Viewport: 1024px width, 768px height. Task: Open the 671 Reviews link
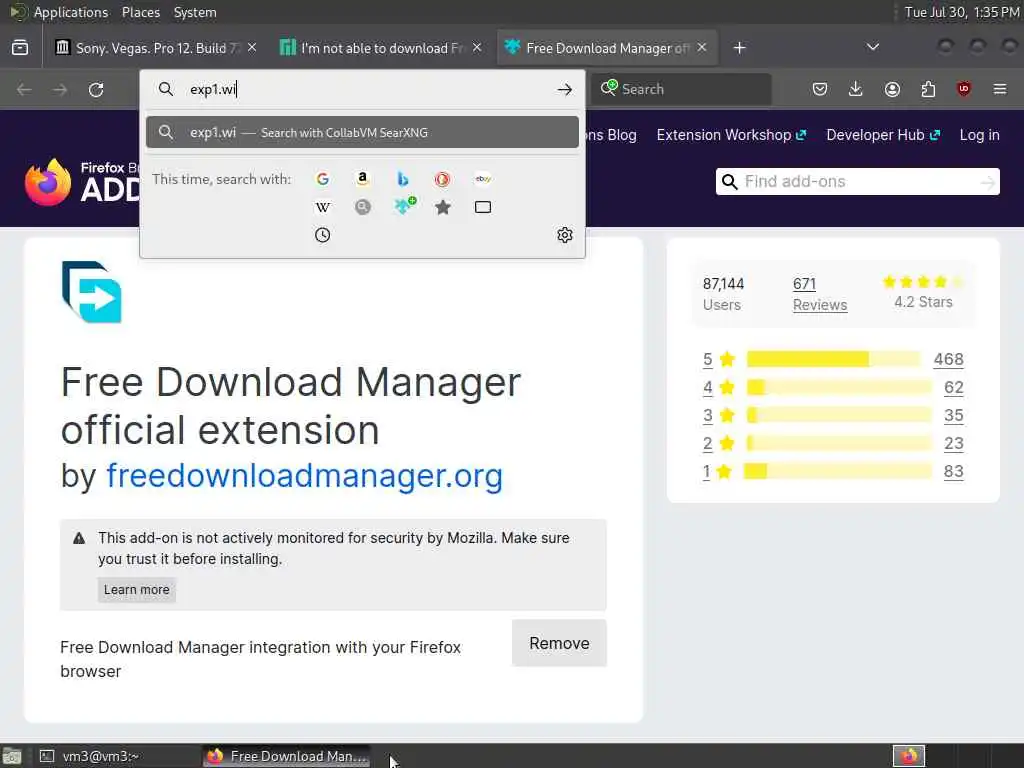(820, 294)
